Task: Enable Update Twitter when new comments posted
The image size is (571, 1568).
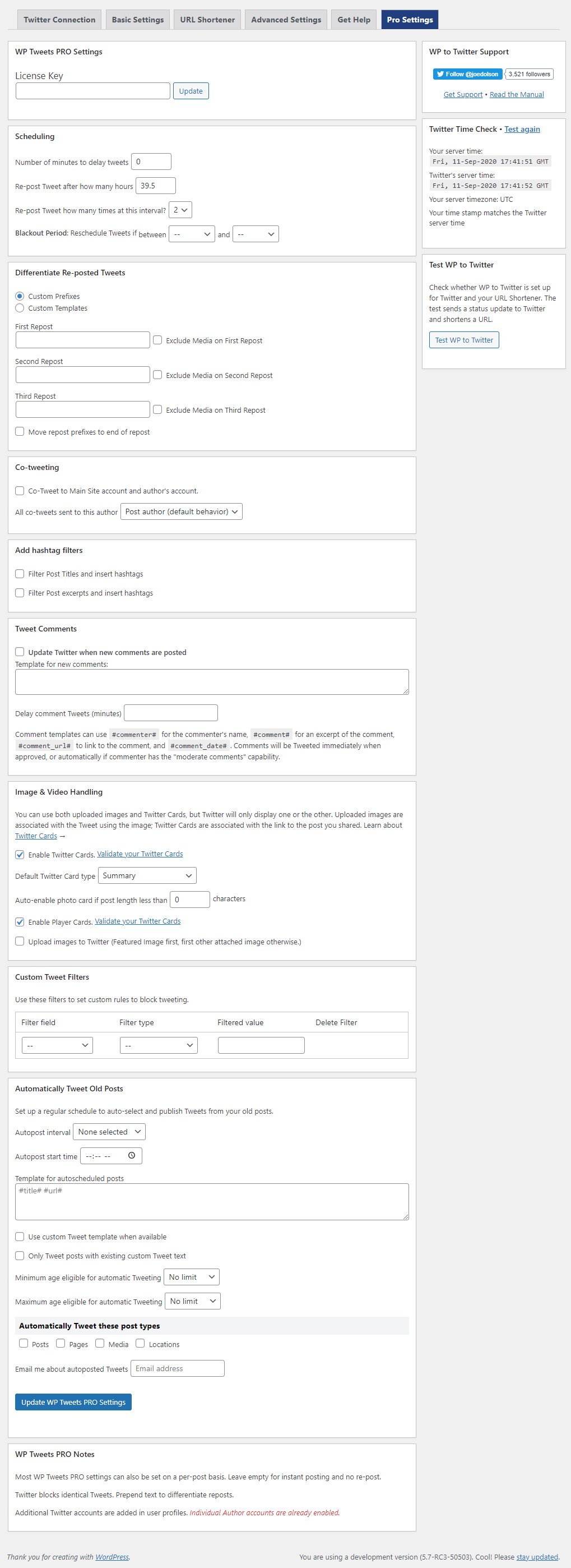Action: coord(20,652)
